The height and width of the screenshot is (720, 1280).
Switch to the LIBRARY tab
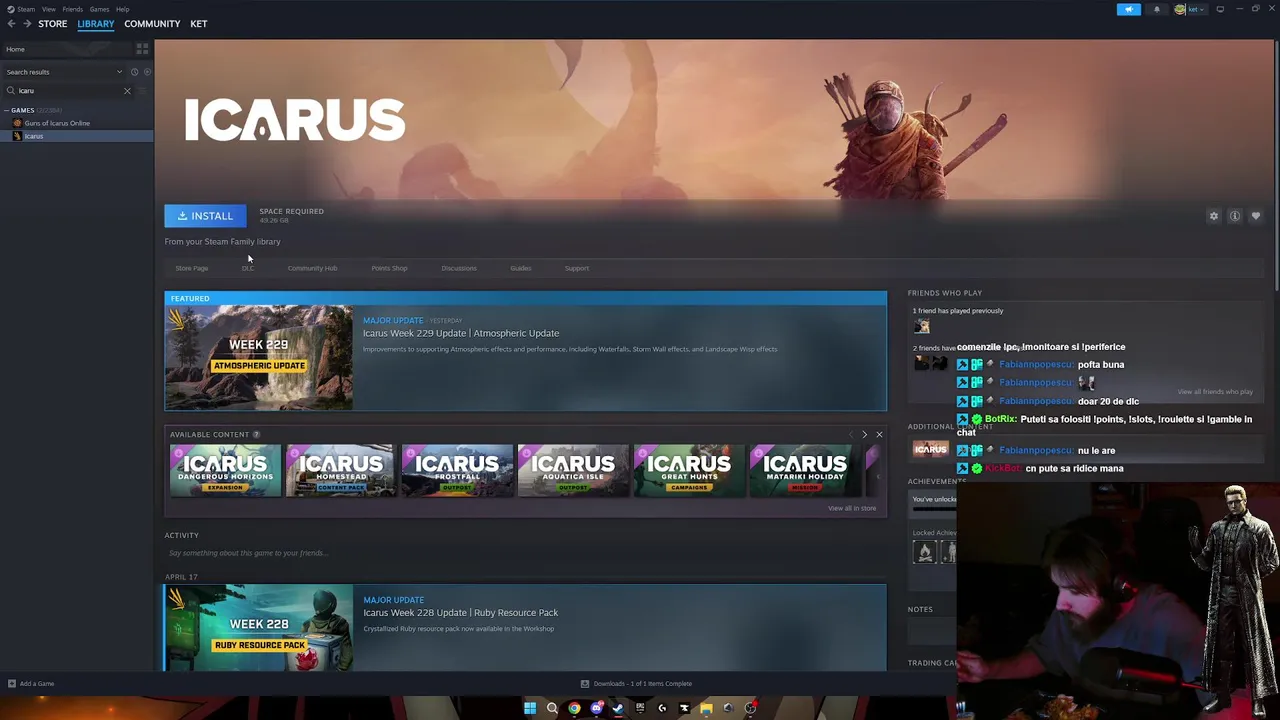pyautogui.click(x=96, y=24)
